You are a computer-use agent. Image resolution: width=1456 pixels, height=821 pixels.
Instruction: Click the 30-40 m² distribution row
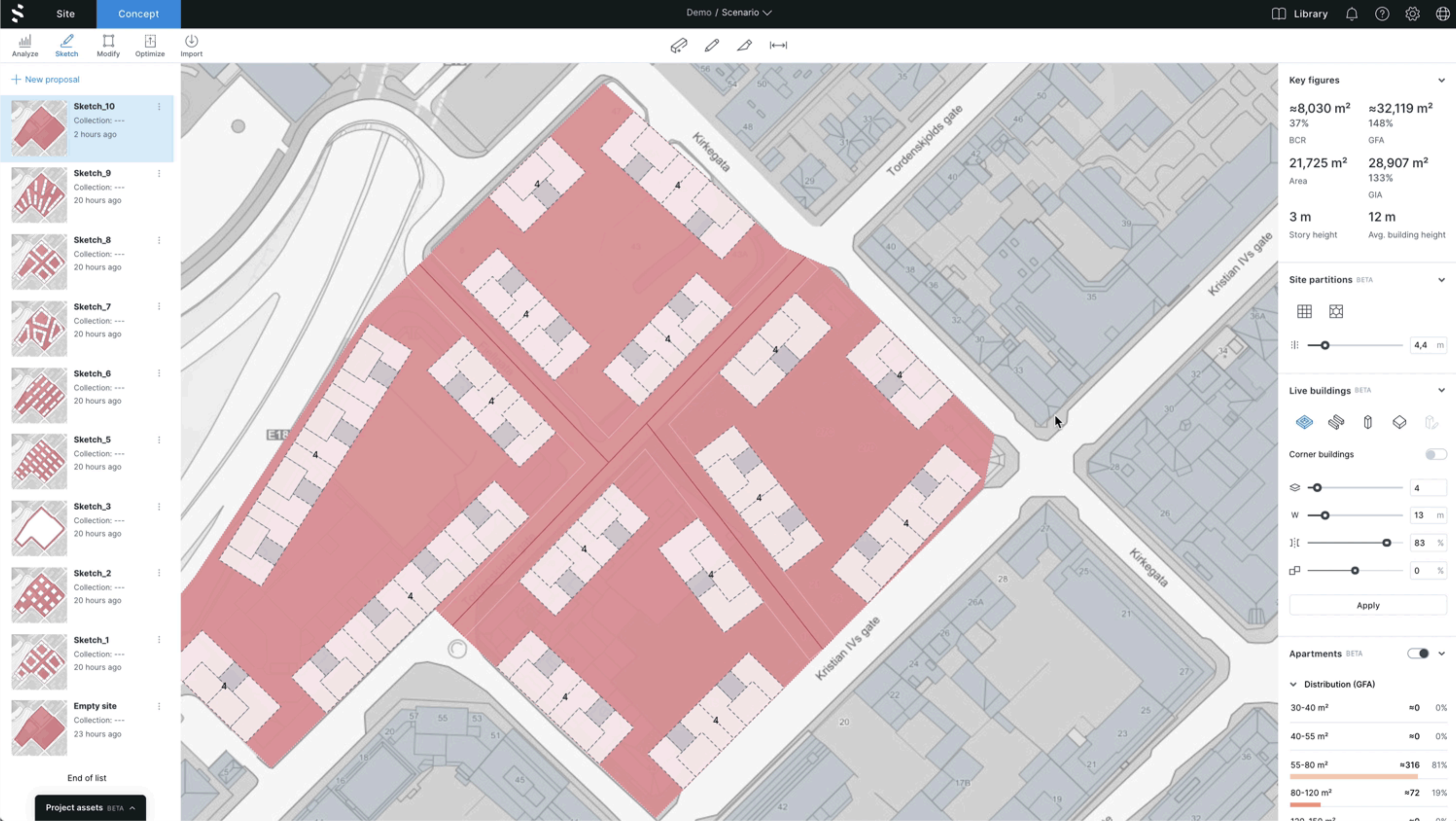point(1368,708)
